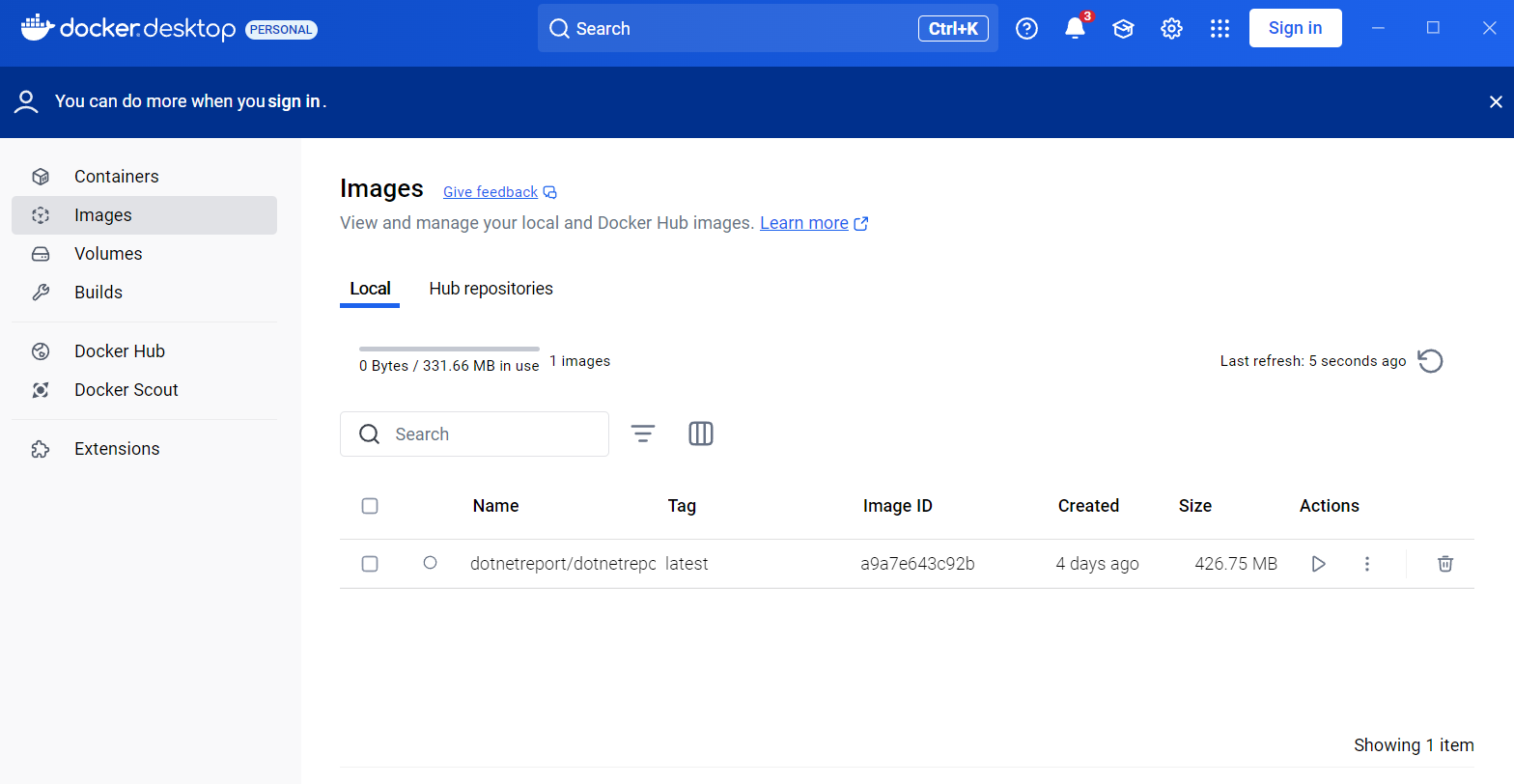Minimize the Docker Desktop window
The height and width of the screenshot is (784, 1514).
coord(1379,28)
